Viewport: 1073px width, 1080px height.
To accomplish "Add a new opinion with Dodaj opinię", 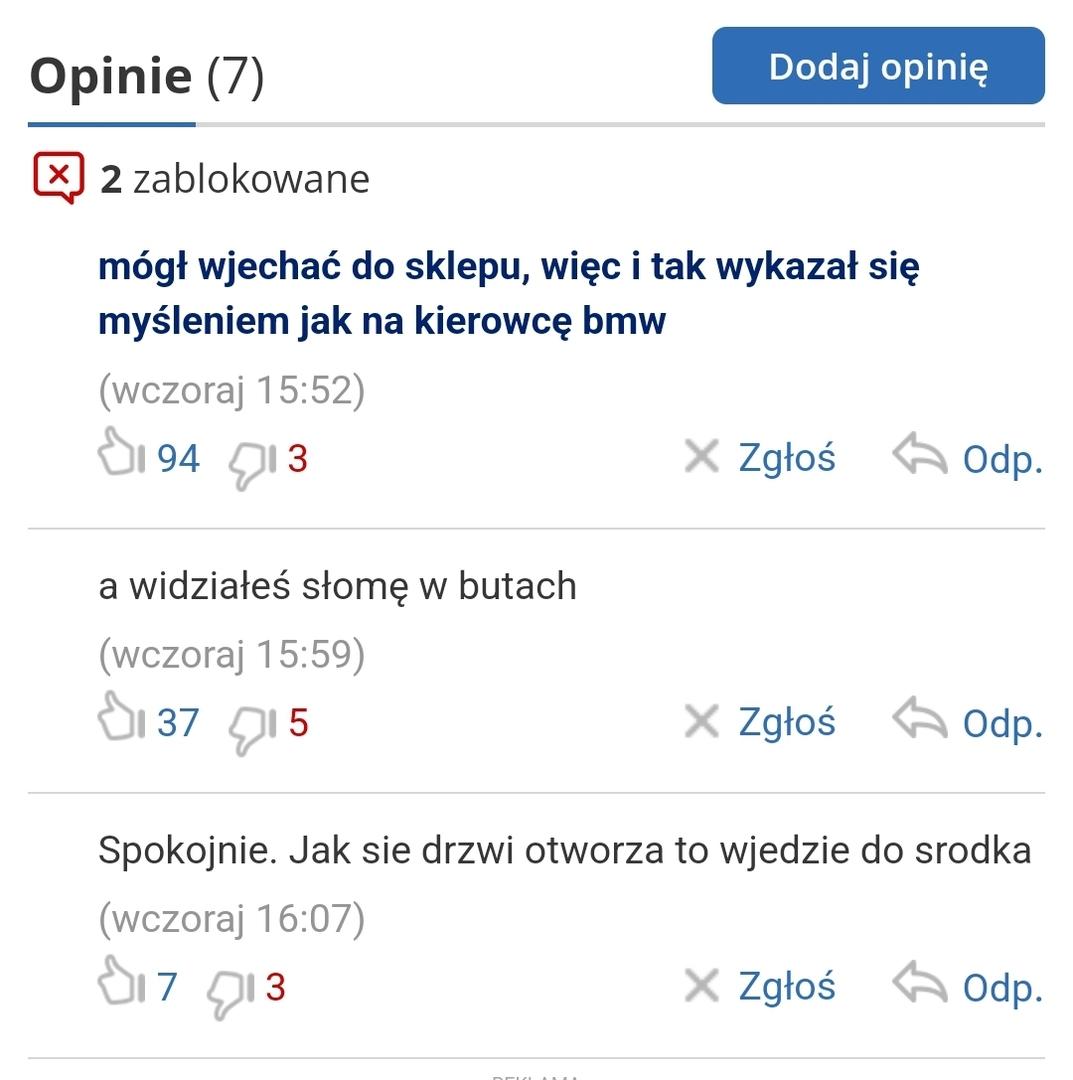I will coord(878,66).
